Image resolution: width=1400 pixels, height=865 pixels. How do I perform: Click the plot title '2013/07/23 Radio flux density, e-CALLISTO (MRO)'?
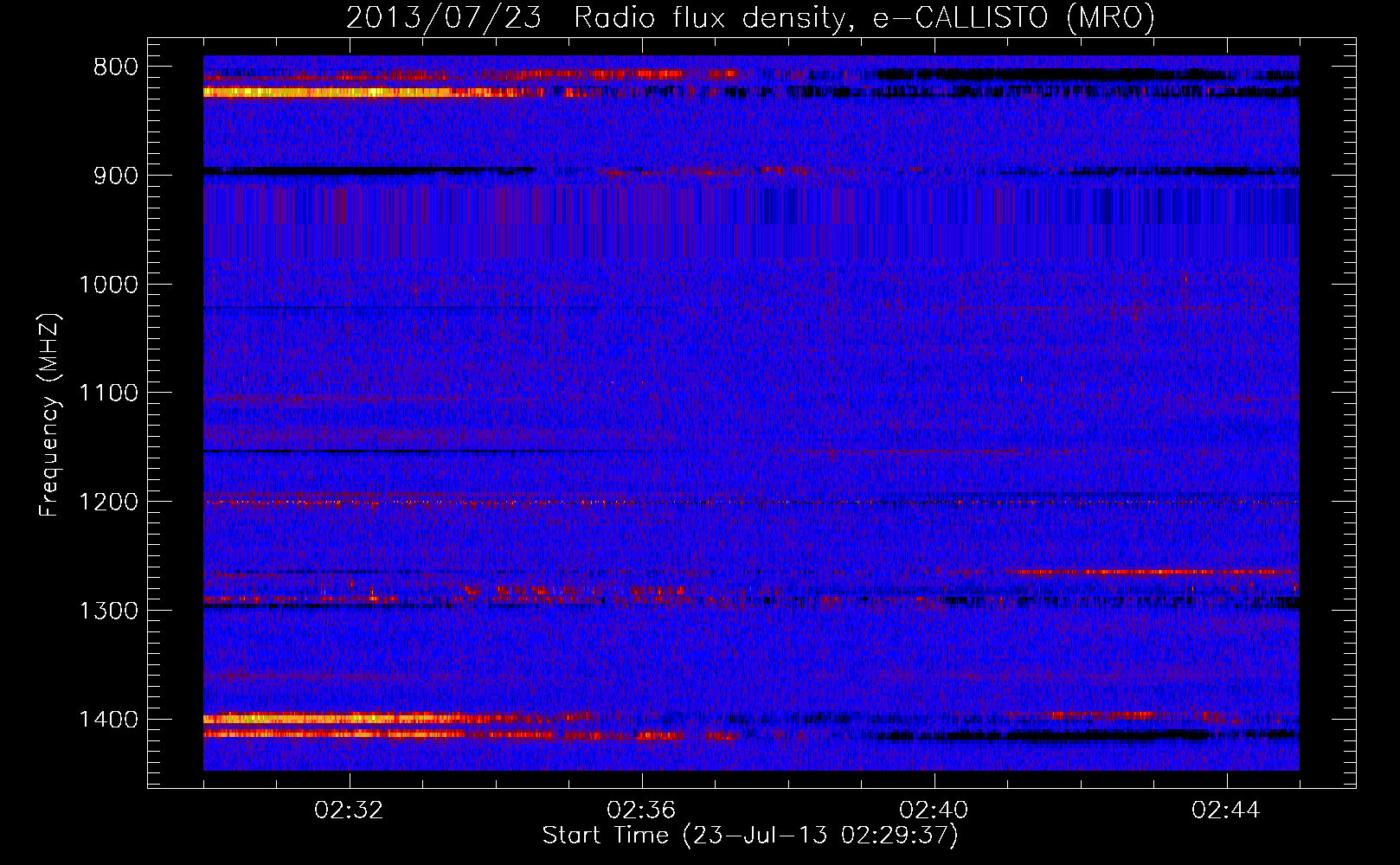point(750,17)
